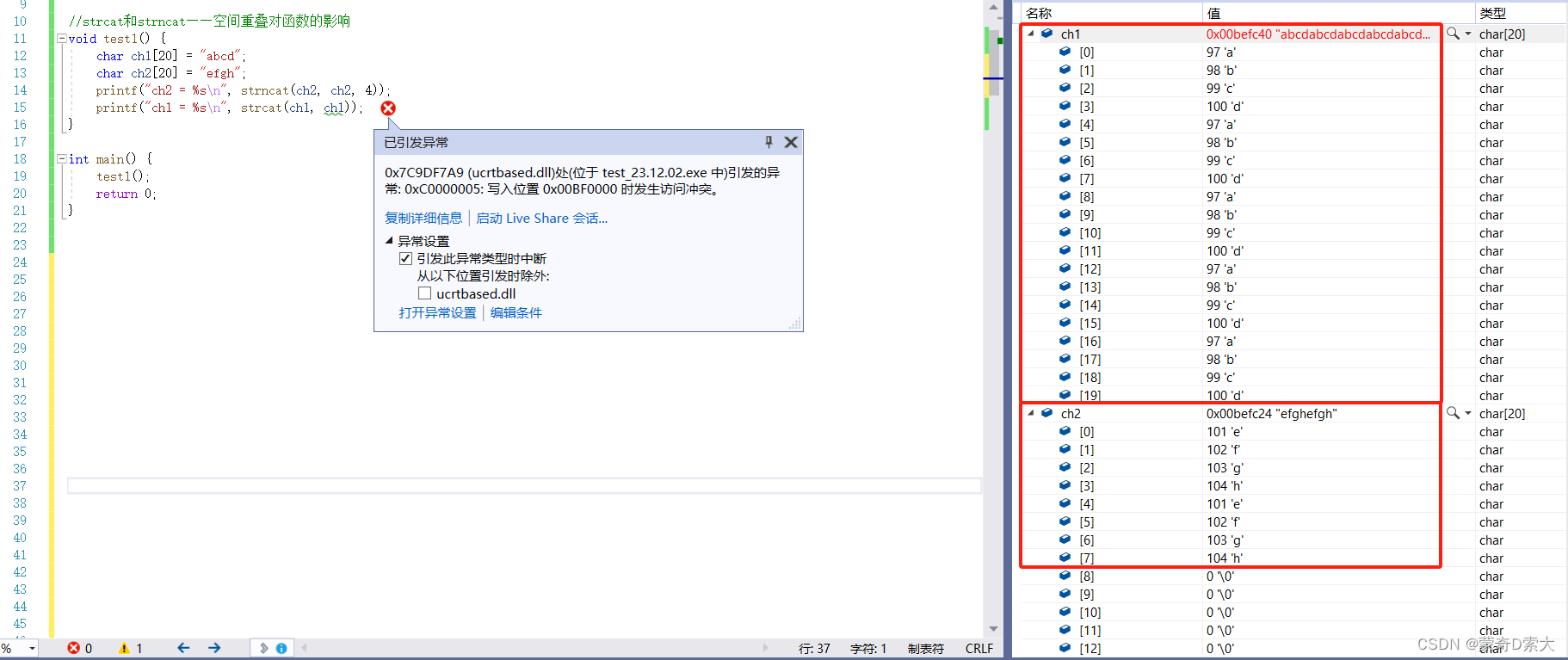Select the ch2 value 0x00befc24 "efghefgh"

pos(1271,414)
